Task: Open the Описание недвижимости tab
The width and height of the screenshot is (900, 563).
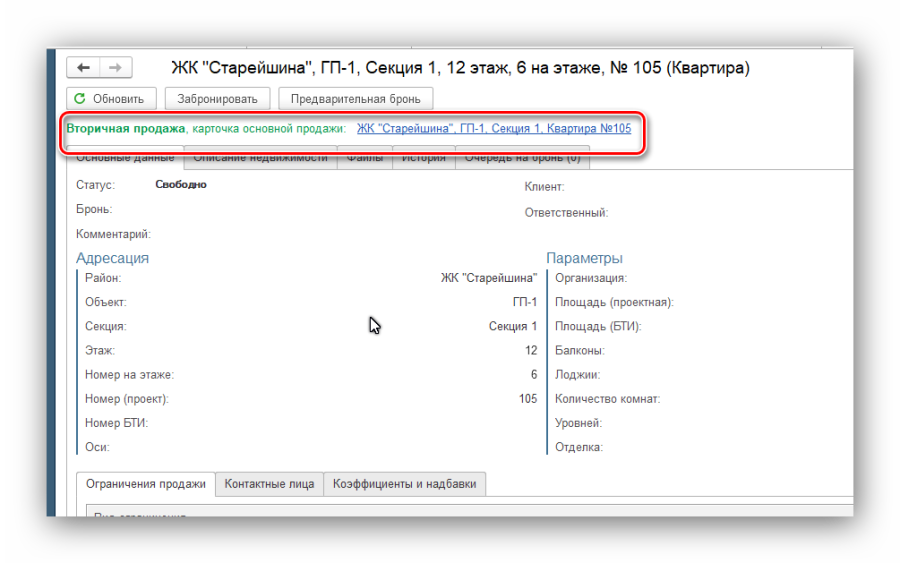Action: click(260, 159)
